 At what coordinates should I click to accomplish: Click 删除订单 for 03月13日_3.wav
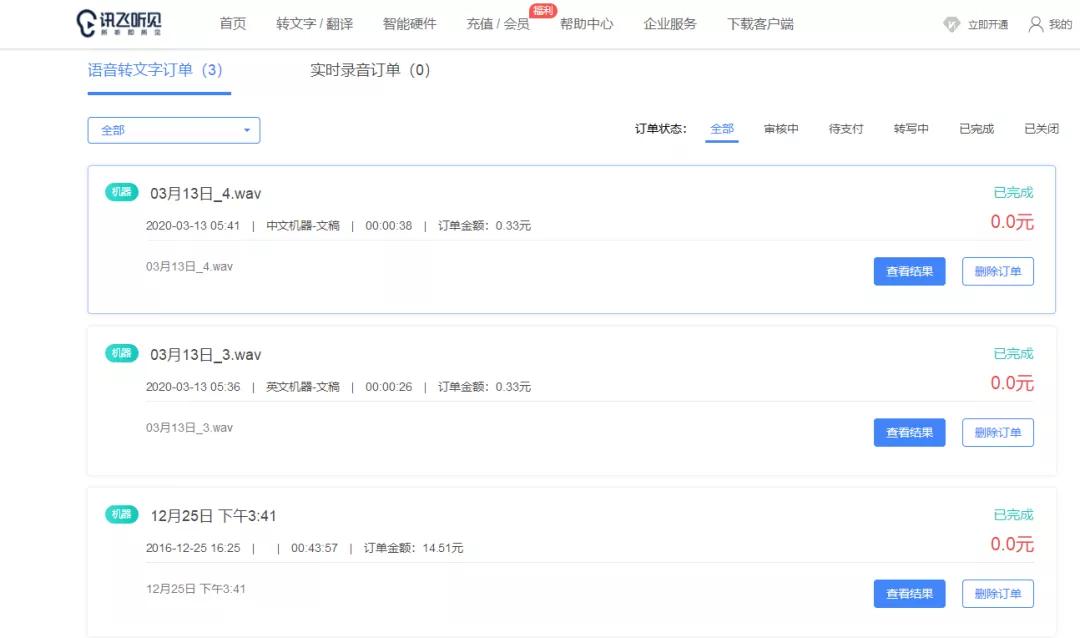point(998,432)
